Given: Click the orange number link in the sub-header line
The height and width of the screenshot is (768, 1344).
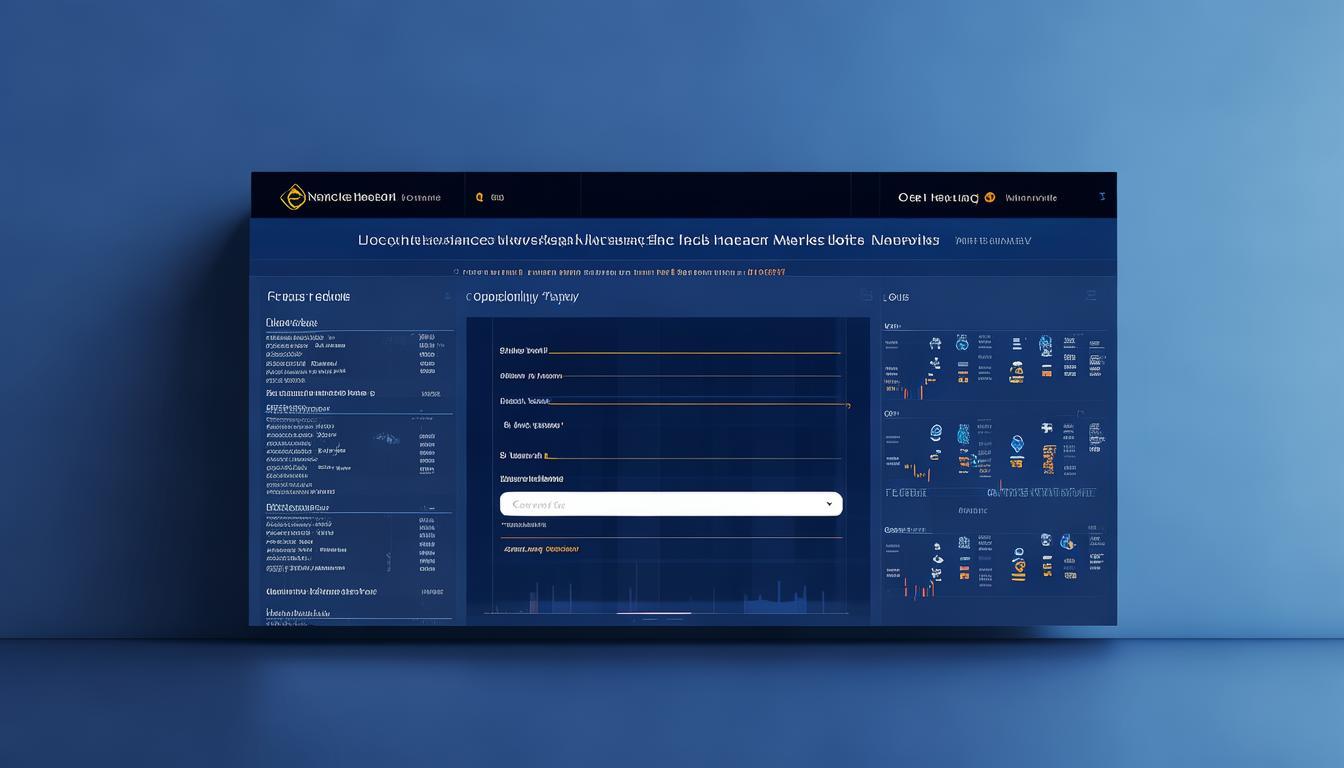Looking at the screenshot, I should [x=766, y=271].
